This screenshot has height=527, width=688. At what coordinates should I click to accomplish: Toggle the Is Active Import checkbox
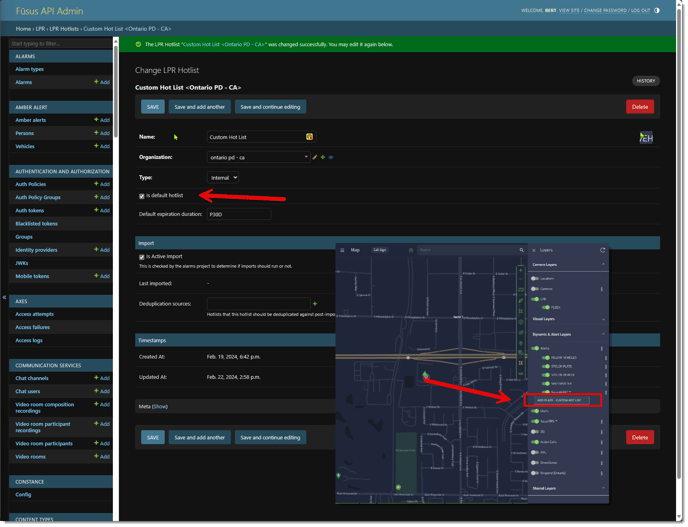[x=142, y=257]
